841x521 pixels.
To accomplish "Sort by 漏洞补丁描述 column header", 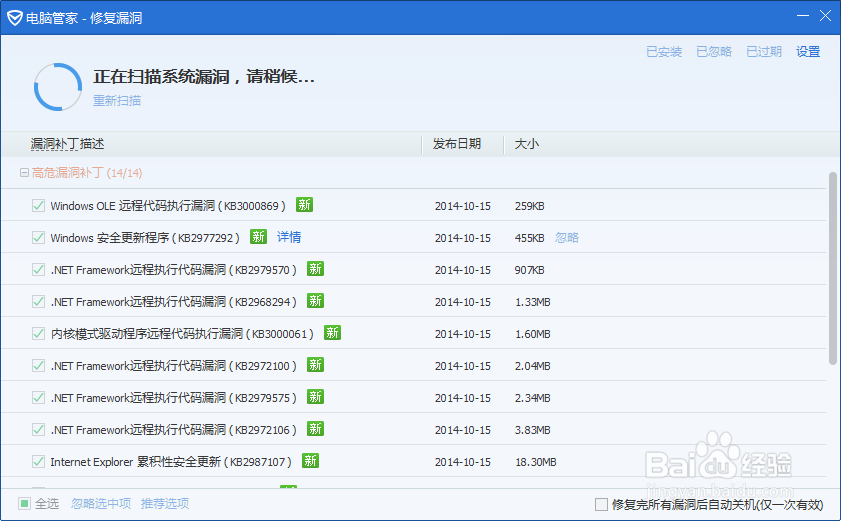I will pyautogui.click(x=67, y=144).
